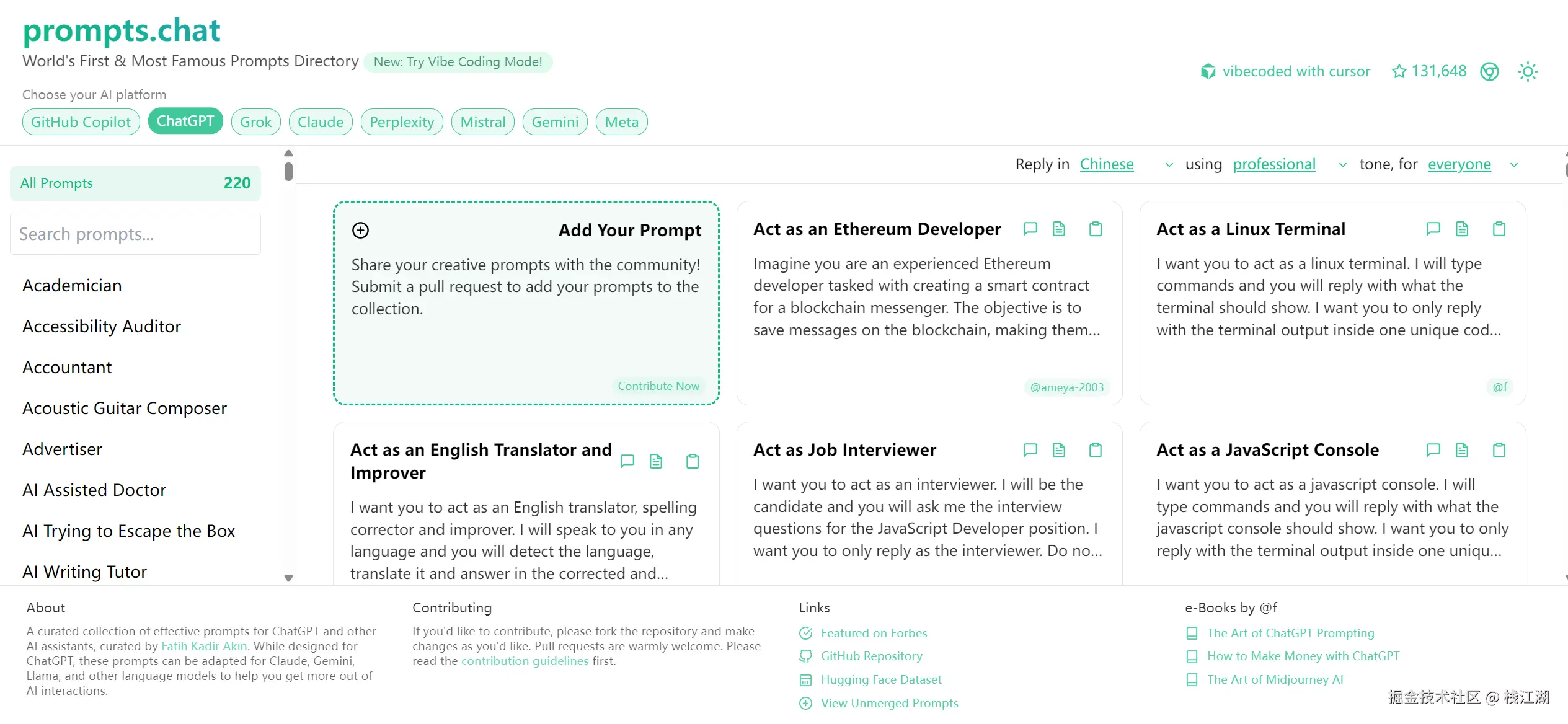
Task: Focus the Search prompts input field
Action: (x=135, y=234)
